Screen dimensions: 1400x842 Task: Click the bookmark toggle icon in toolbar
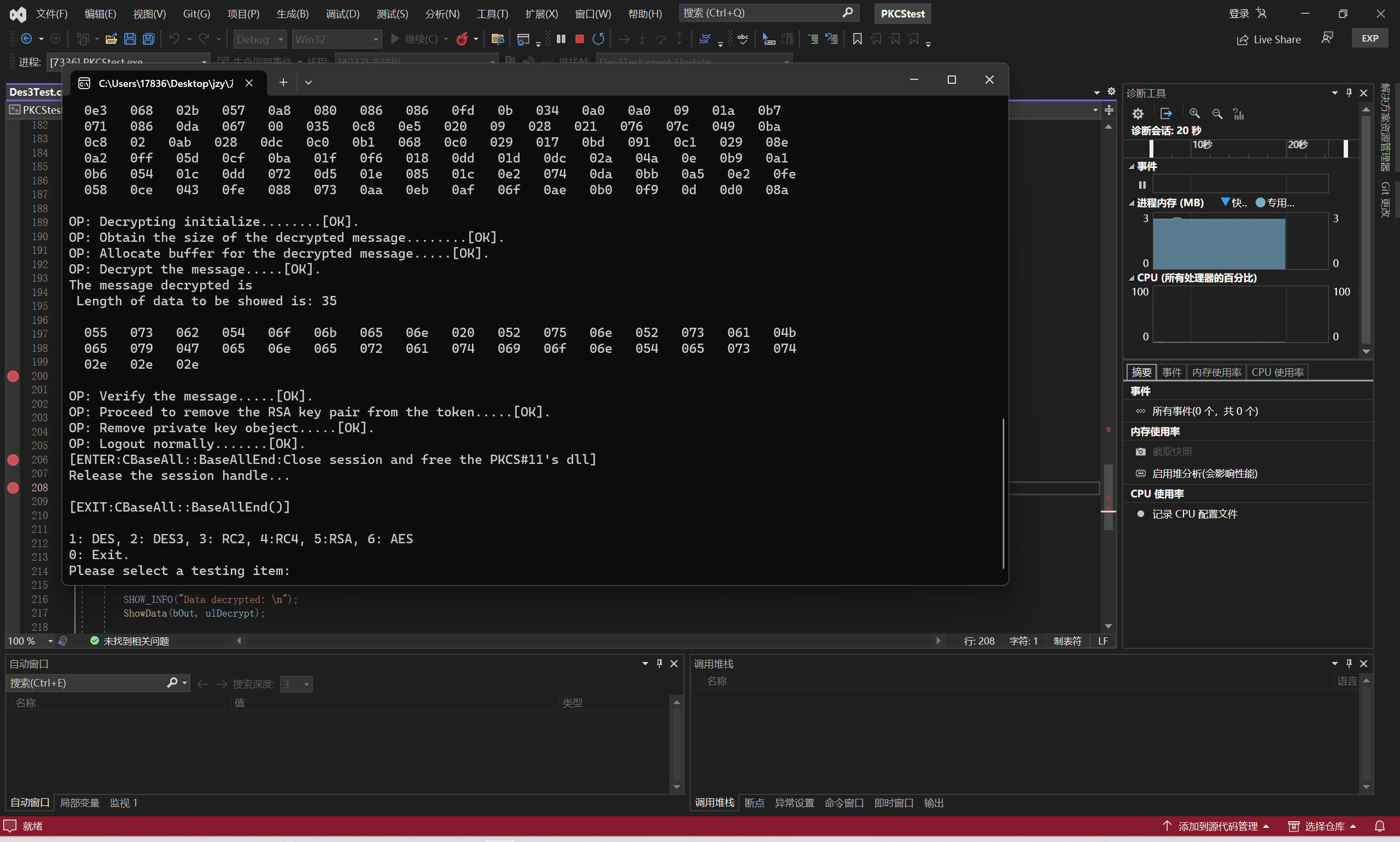pos(857,39)
